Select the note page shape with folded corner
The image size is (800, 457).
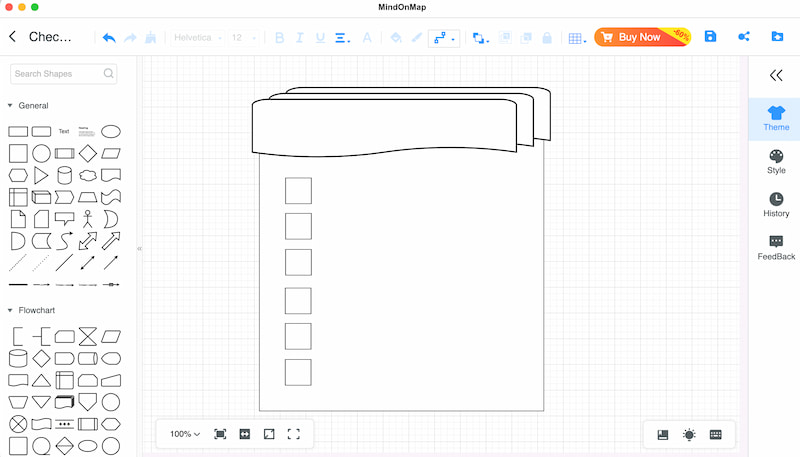point(18,219)
